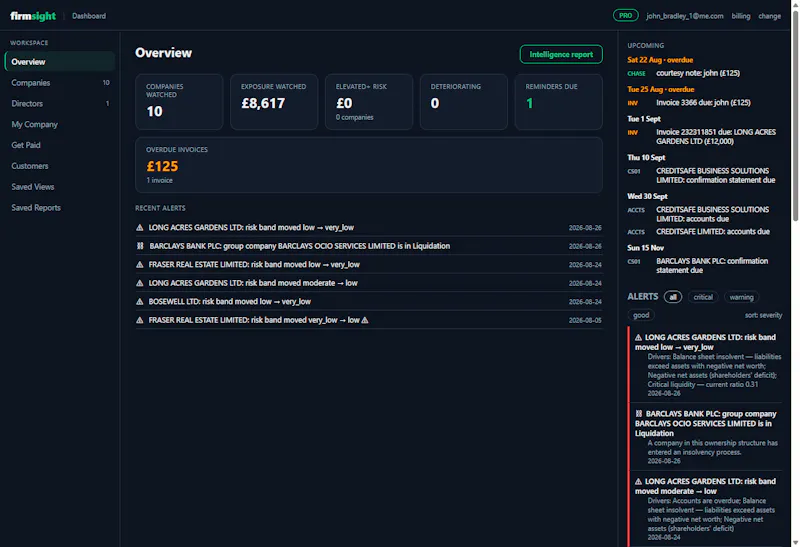Open BARCLAYS OCIO SERVICES Liquidation alert row
The height and width of the screenshot is (547, 800).
coord(369,246)
